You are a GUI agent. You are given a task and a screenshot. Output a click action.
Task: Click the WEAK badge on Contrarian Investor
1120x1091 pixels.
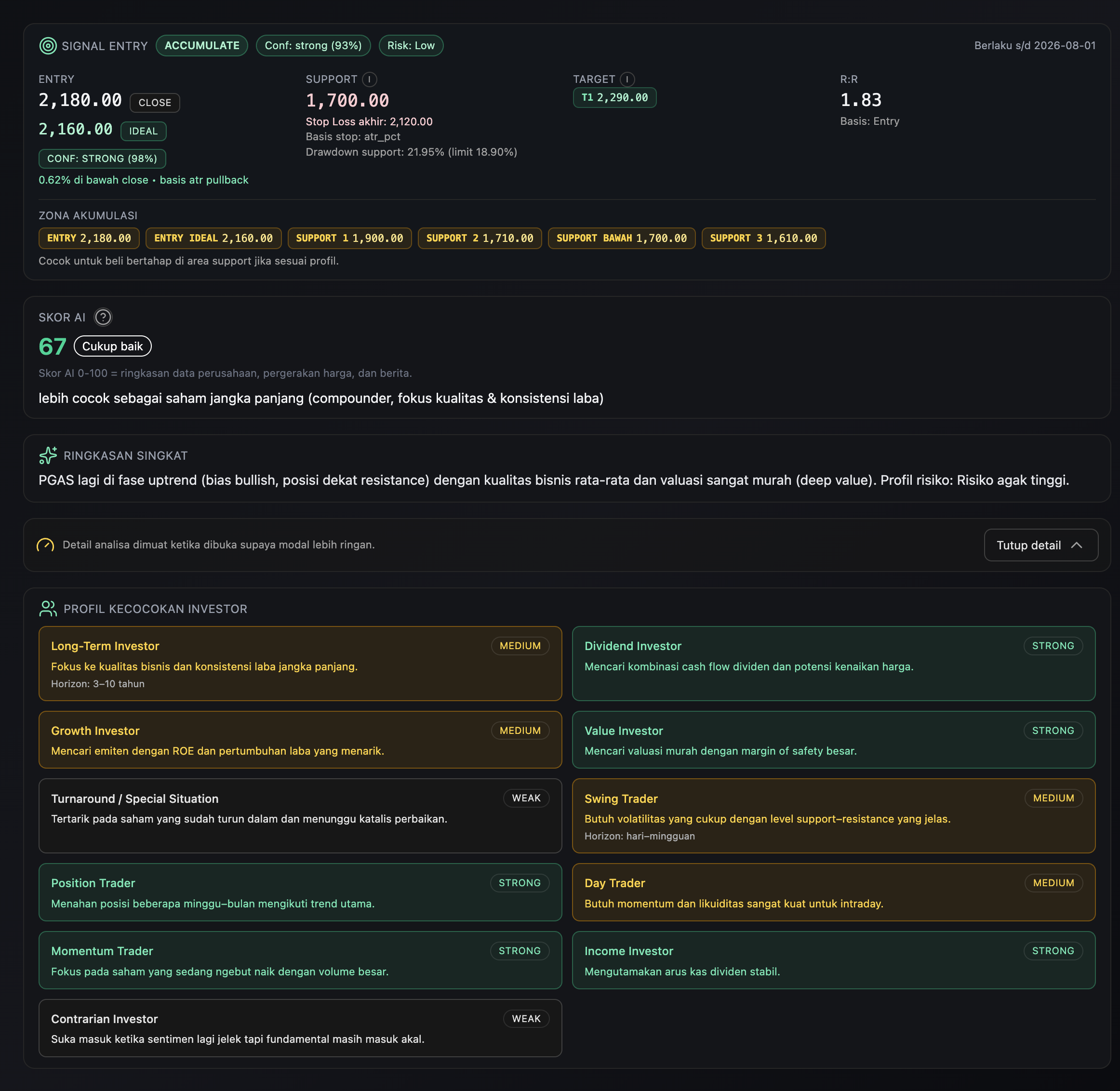tap(526, 1019)
